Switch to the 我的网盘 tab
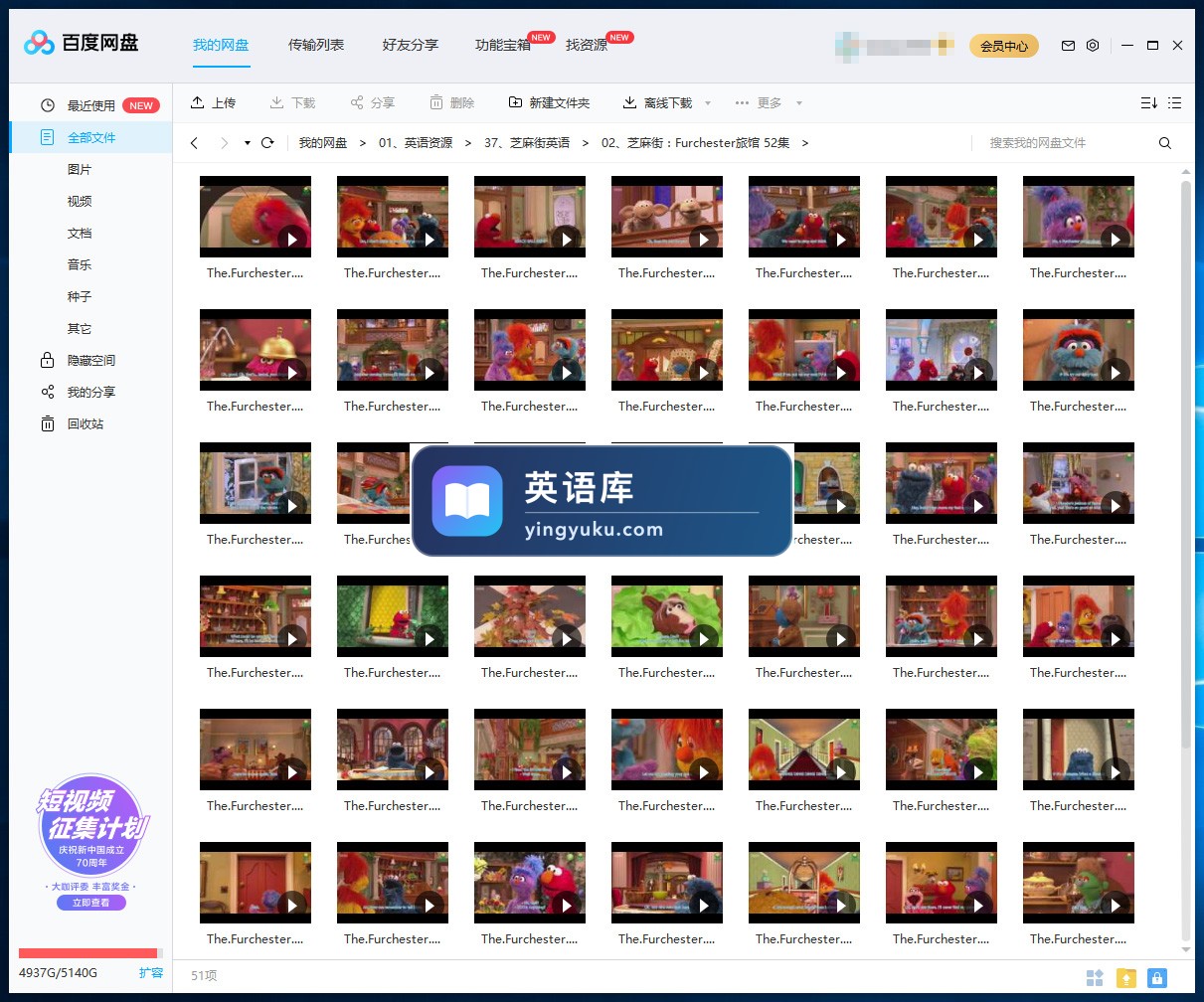The height and width of the screenshot is (1002, 1204). coord(221,45)
